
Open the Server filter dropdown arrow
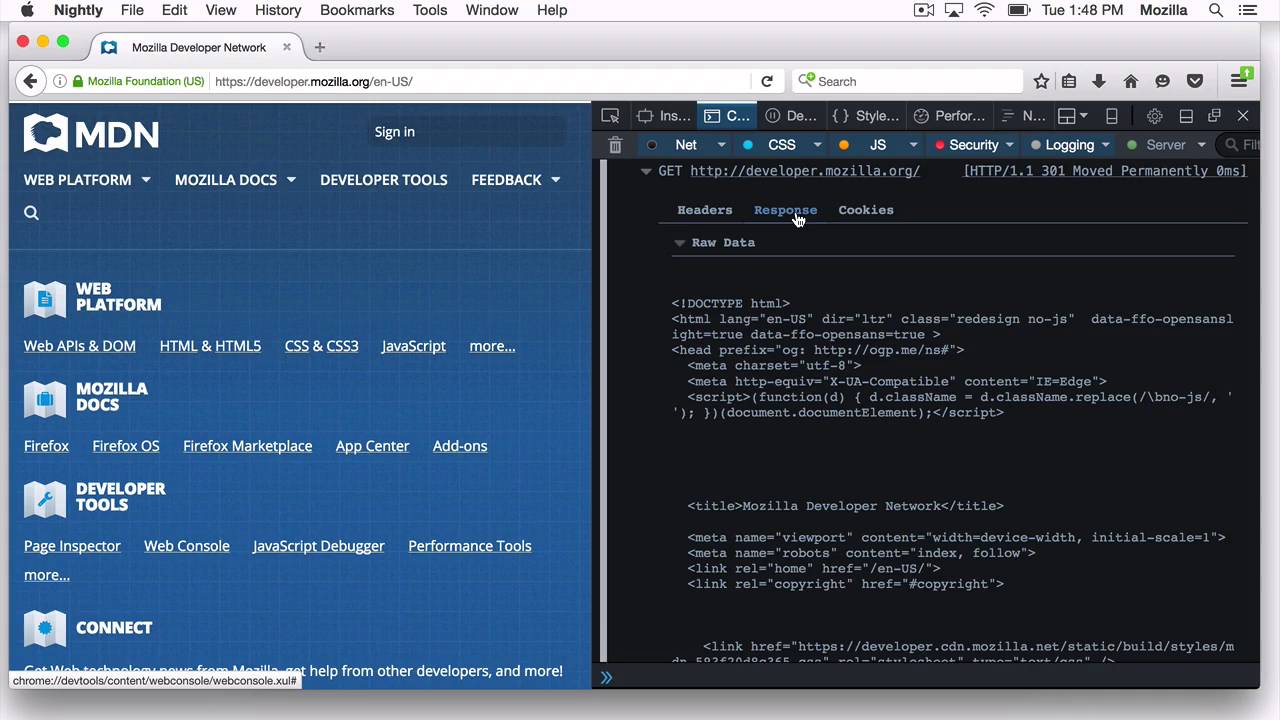coord(1201,145)
